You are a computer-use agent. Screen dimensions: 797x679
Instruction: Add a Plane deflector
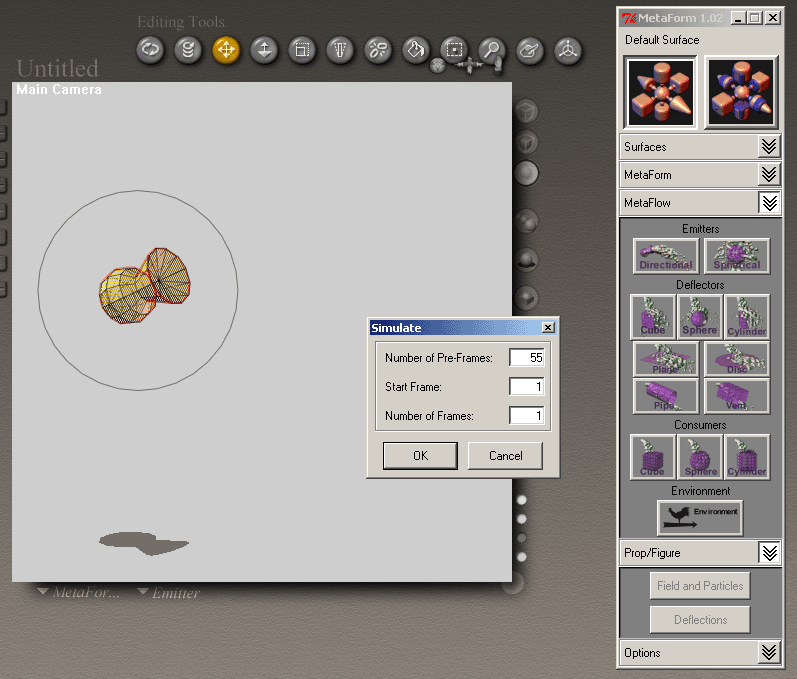665,359
